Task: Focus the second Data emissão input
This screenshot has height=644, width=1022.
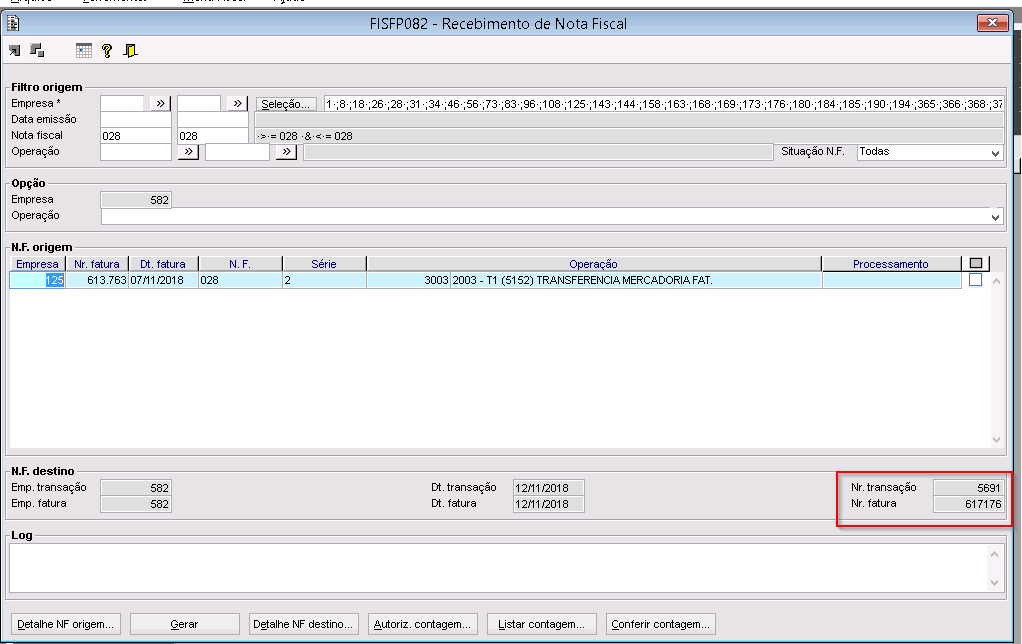Action: [212, 120]
